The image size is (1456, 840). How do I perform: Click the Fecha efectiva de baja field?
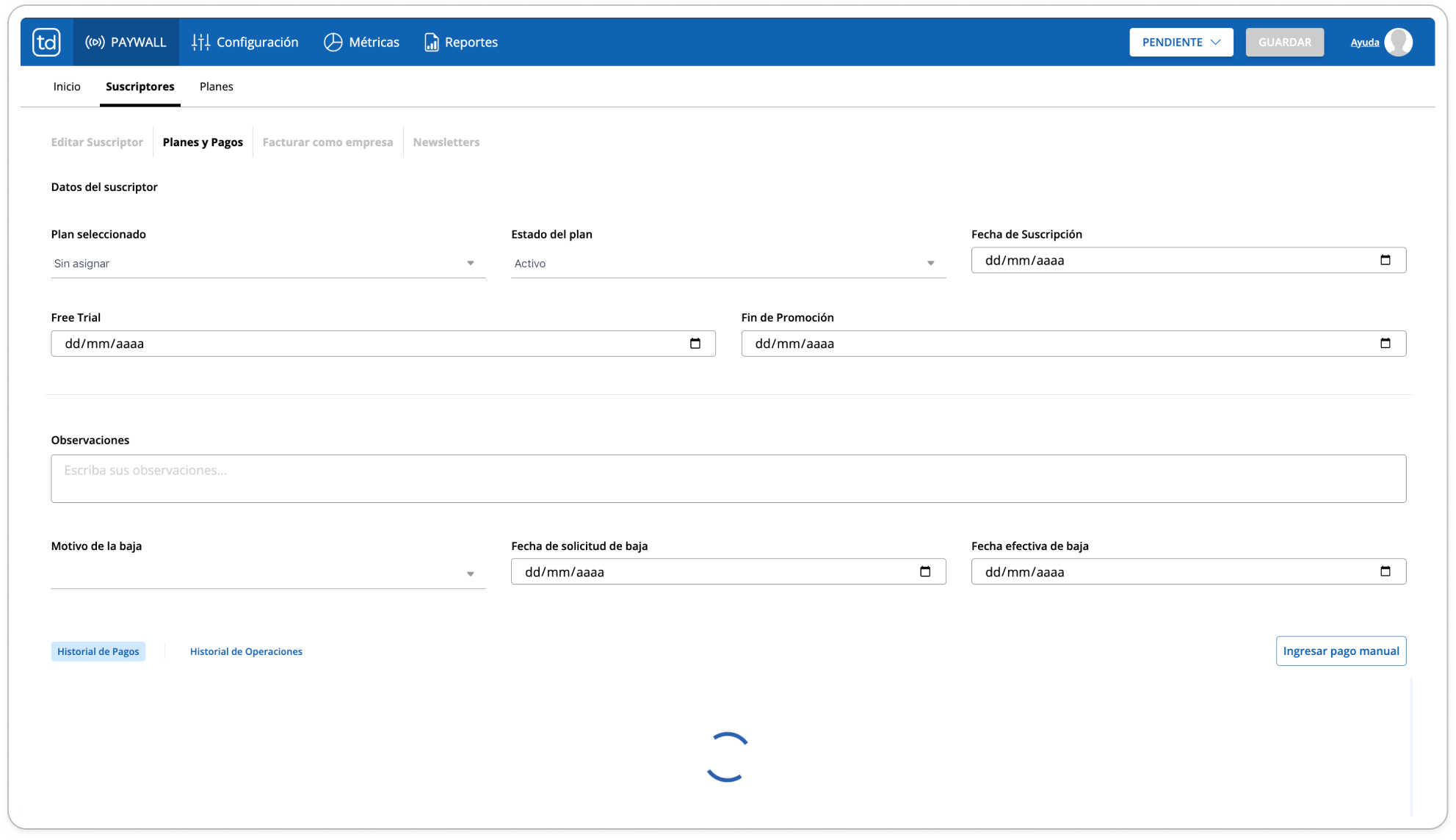click(1189, 572)
